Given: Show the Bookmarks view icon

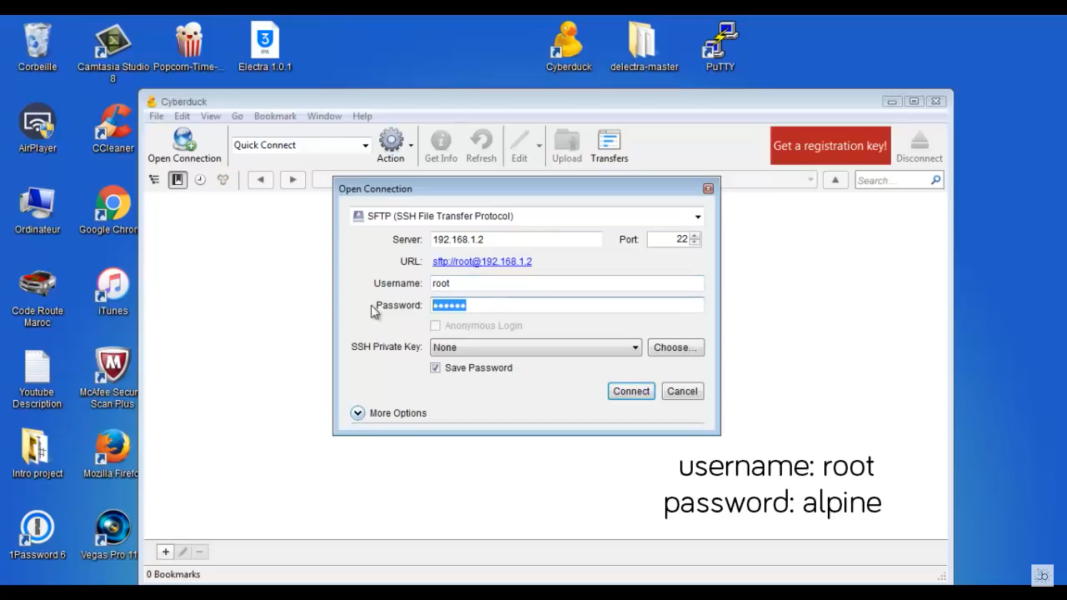Looking at the screenshot, I should [178, 180].
